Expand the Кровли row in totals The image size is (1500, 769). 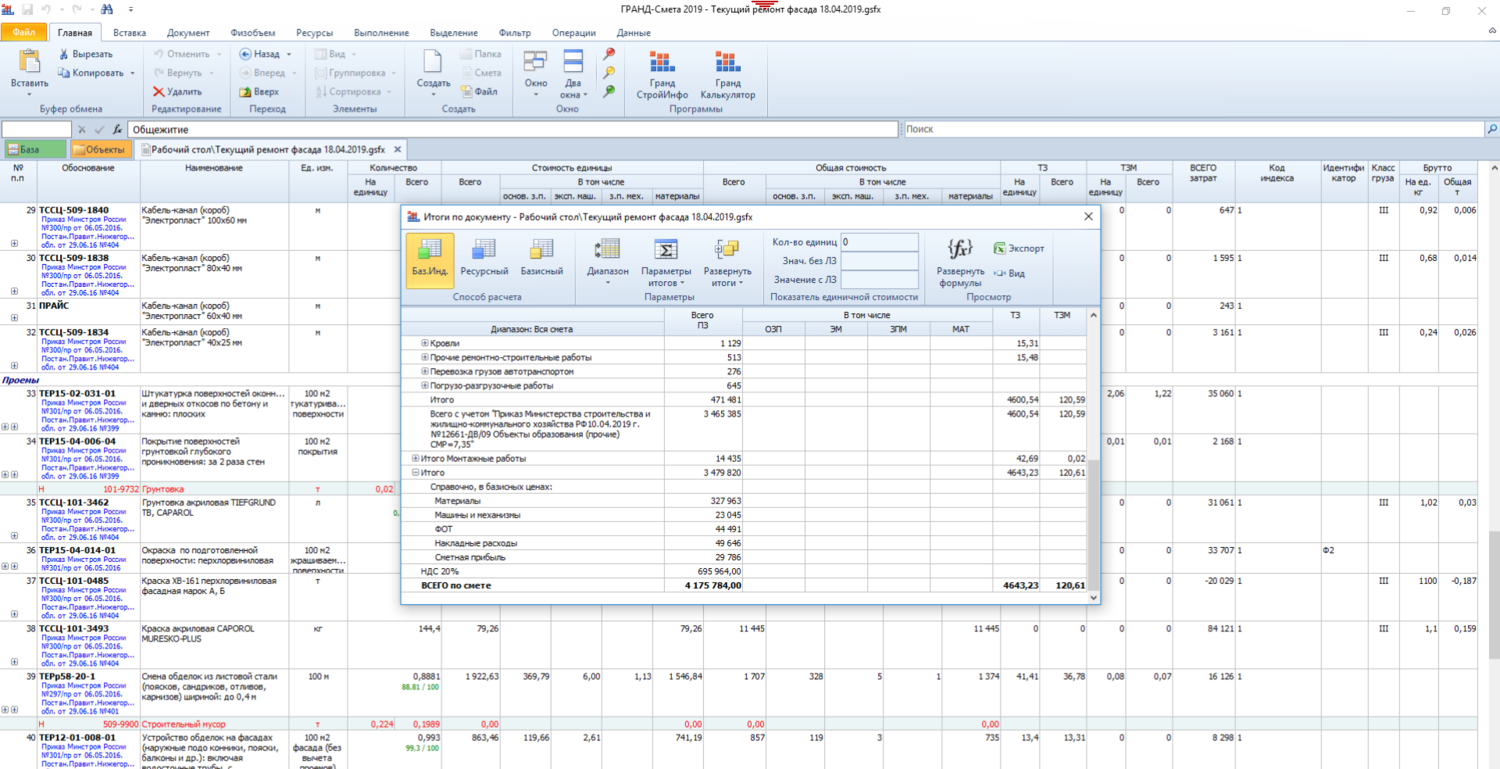(x=425, y=343)
